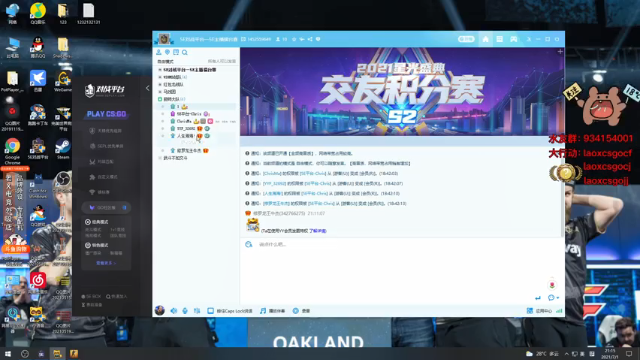640x360 pixels.
Task: Open QQ Music desktop icon
Action: (x=38, y=13)
